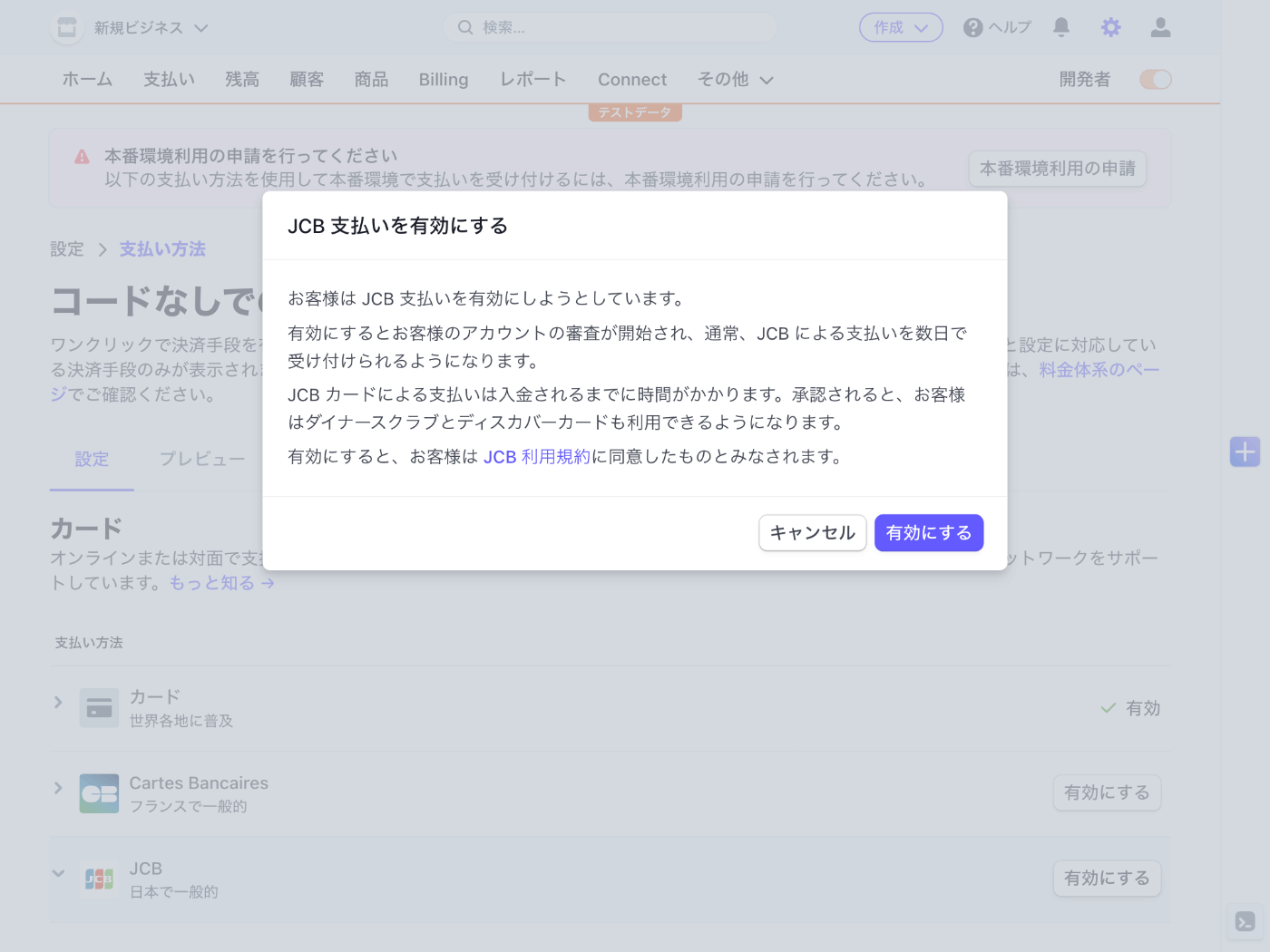1270x952 pixels.
Task: Click the カード card icon
Action: click(99, 708)
